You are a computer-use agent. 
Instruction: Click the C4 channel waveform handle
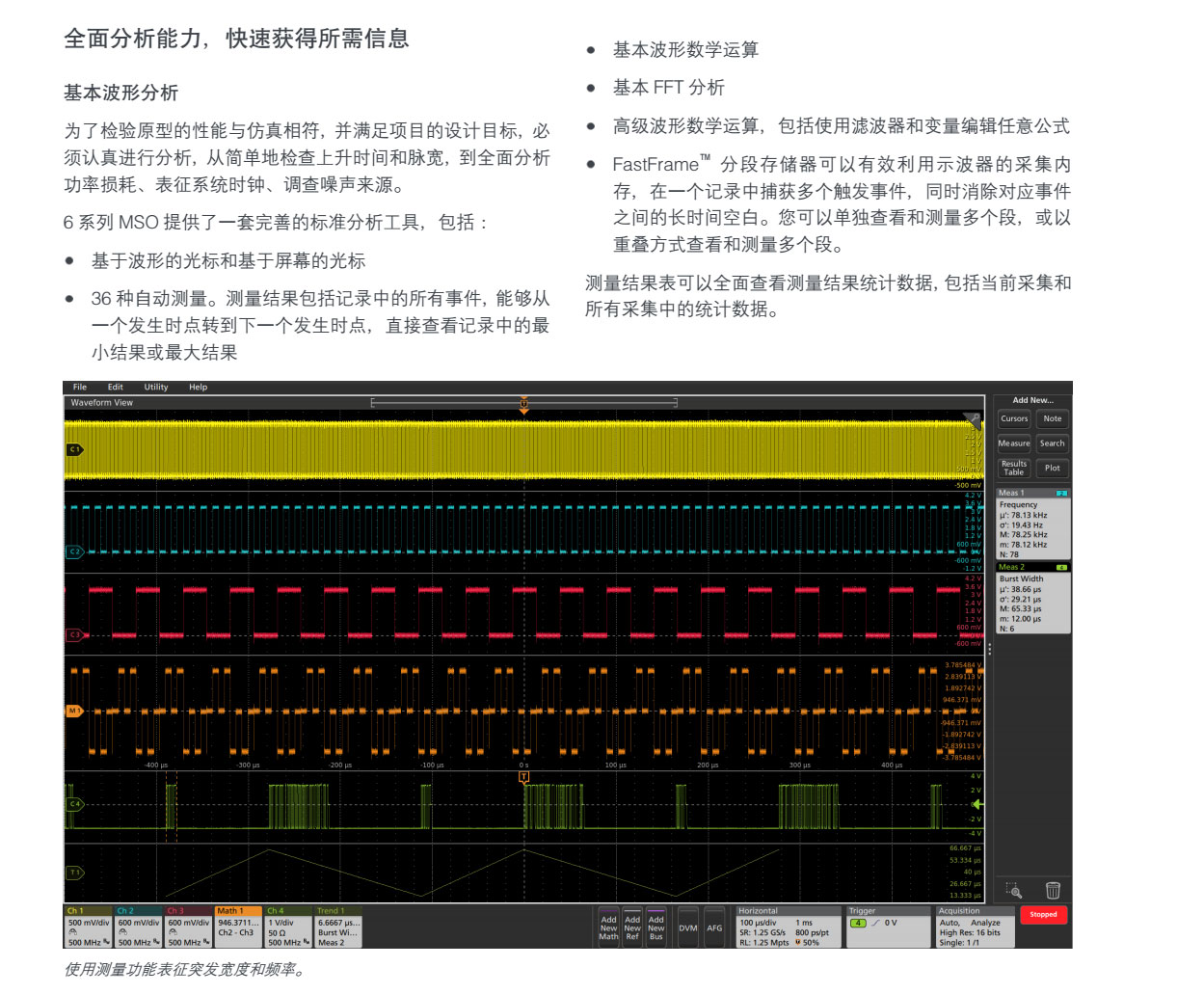74,803
